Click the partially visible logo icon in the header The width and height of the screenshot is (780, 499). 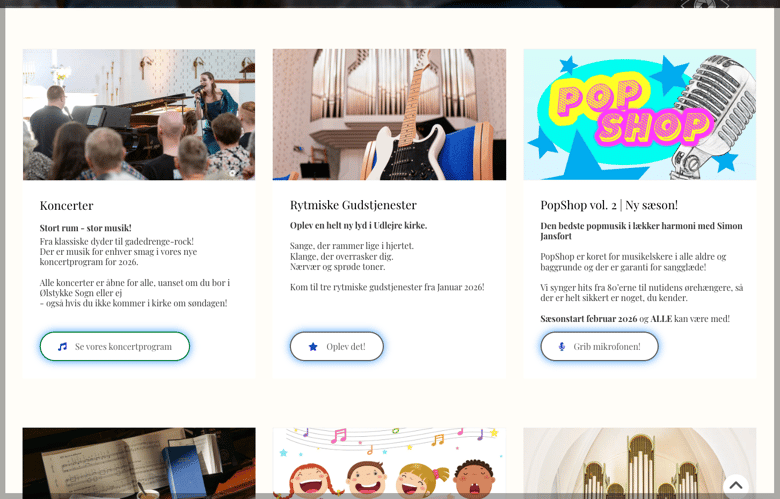click(x=705, y=4)
